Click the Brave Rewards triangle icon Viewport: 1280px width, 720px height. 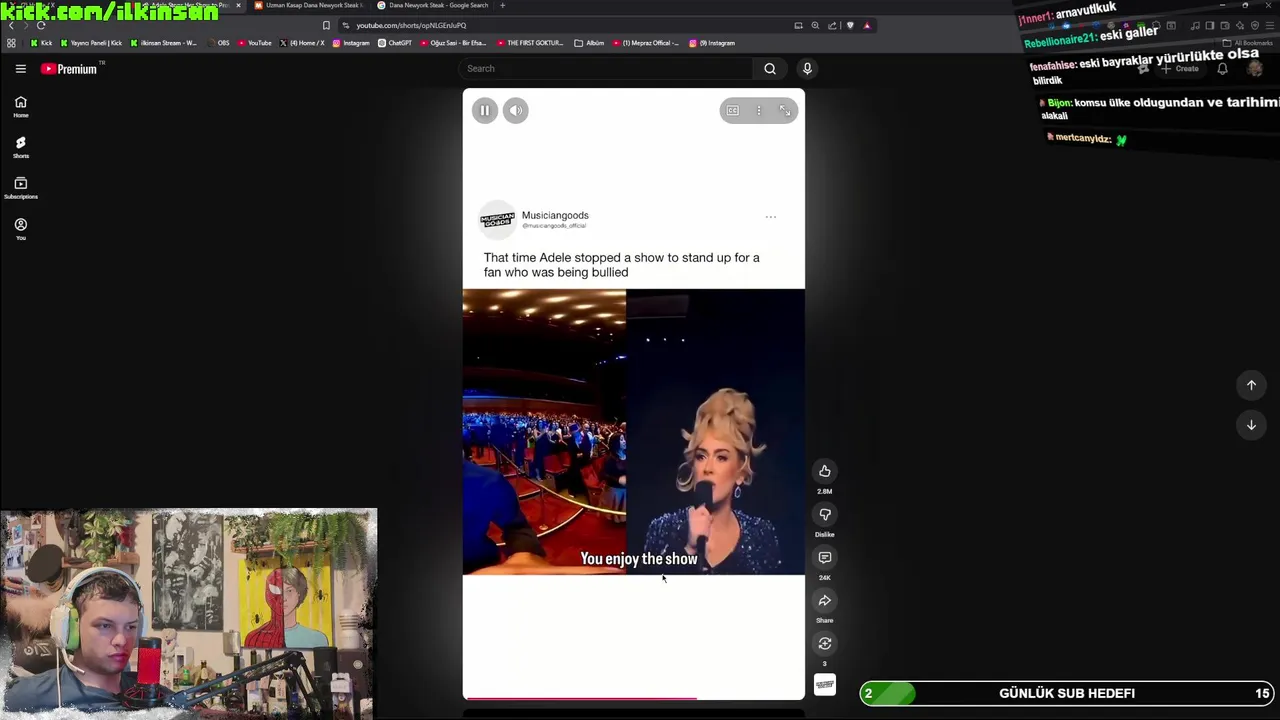[867, 25]
